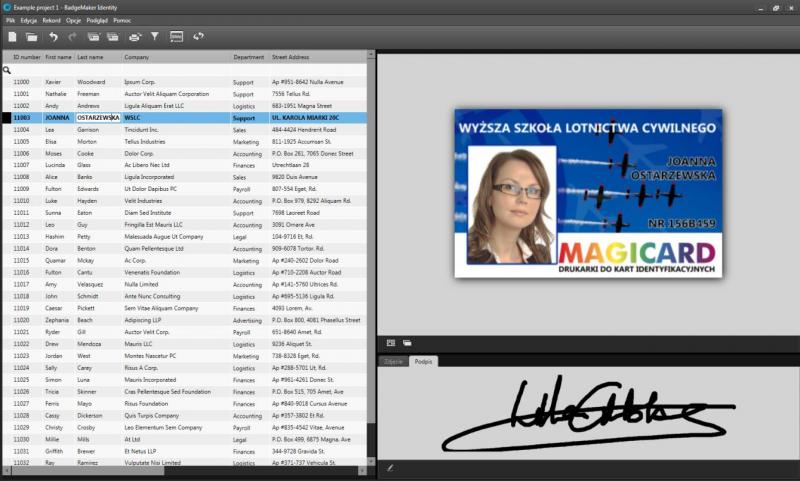Open the Pomoc menu

pos(122,20)
